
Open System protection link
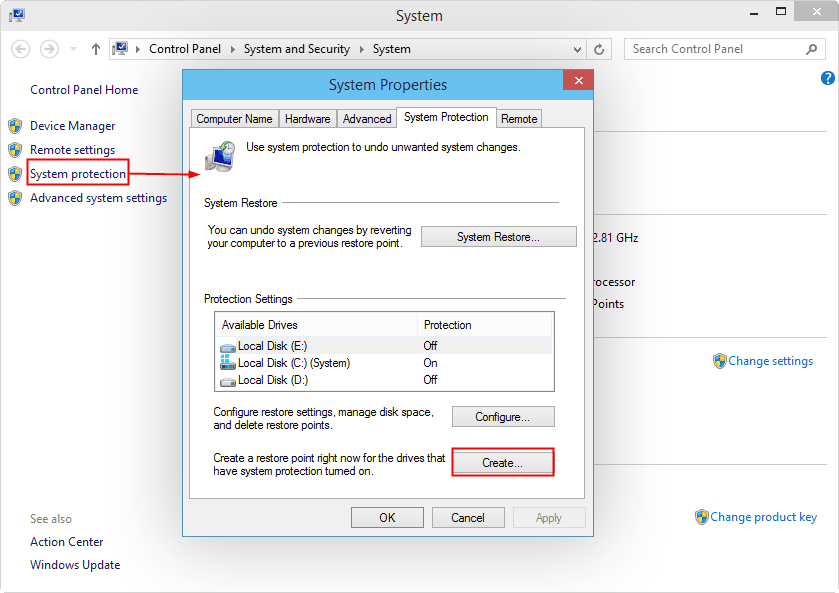(x=78, y=174)
